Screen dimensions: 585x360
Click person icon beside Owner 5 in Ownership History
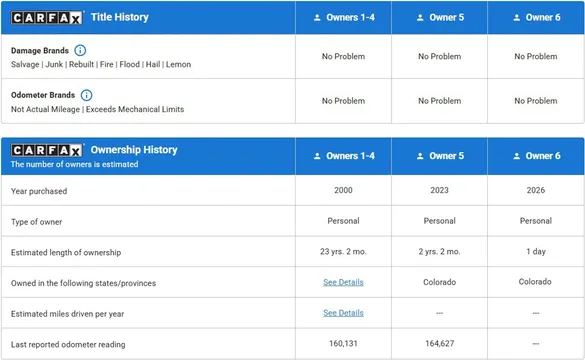point(420,156)
